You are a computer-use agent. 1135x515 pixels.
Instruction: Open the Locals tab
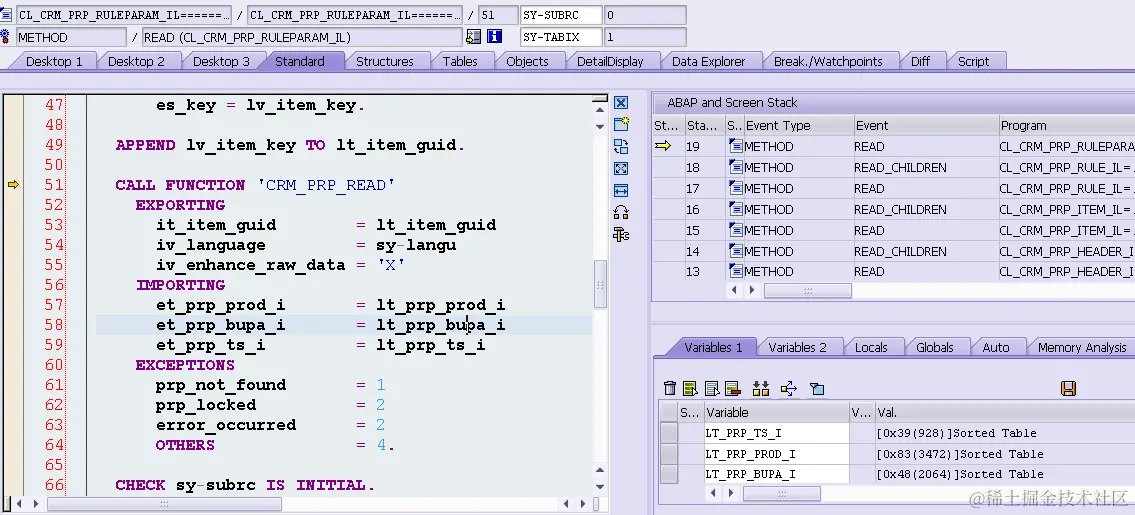(871, 348)
